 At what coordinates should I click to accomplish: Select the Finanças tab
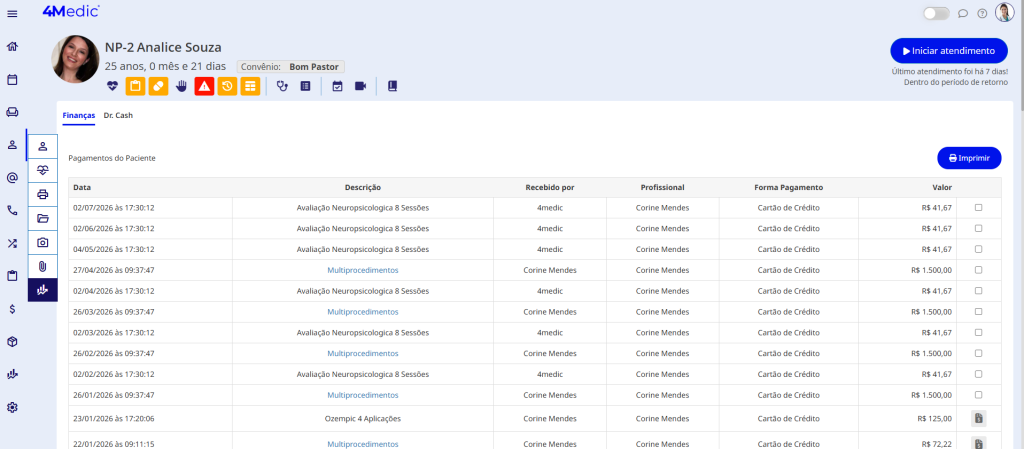click(79, 115)
